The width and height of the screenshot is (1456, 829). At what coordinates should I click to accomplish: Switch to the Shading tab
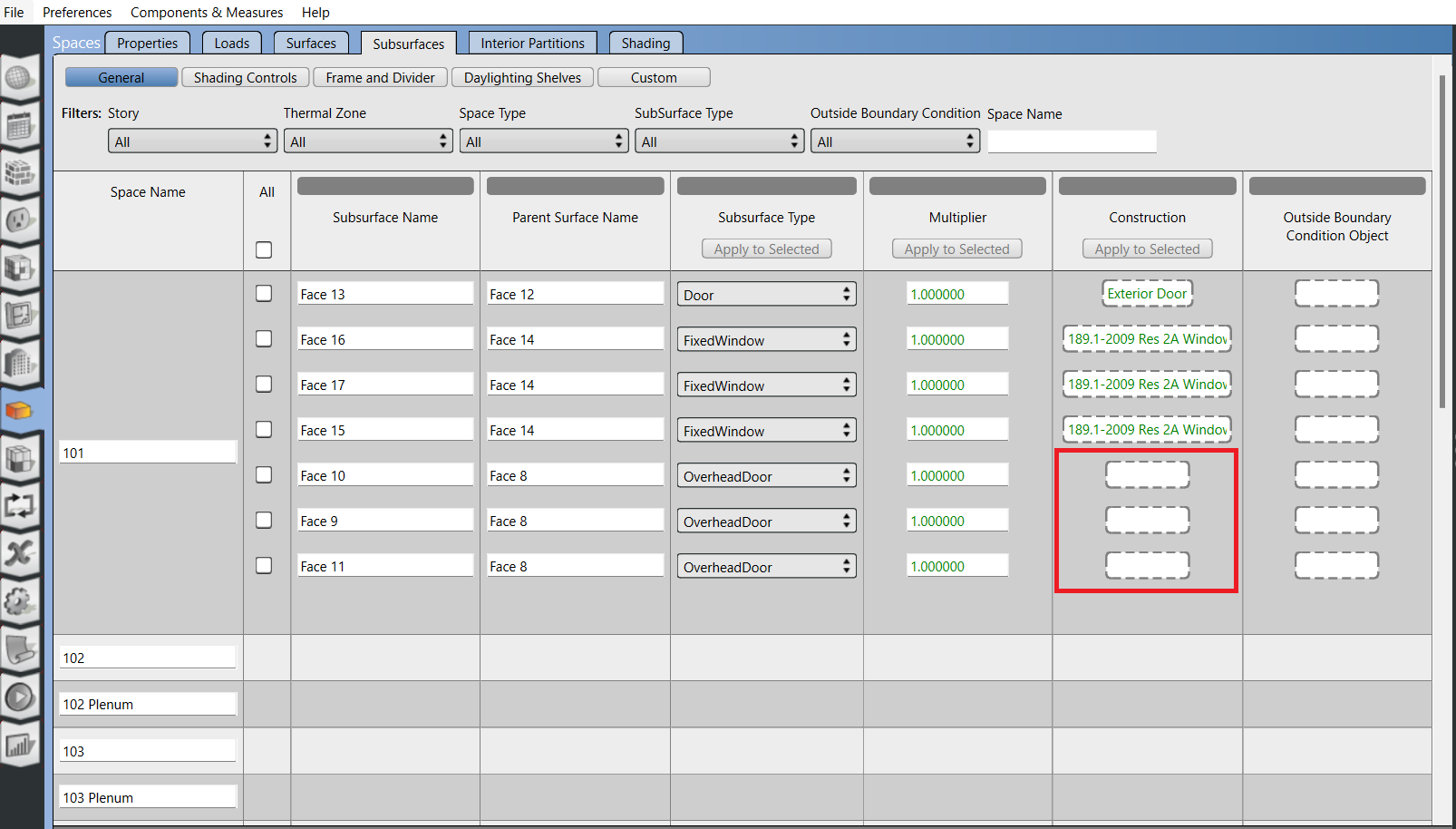pyautogui.click(x=645, y=43)
